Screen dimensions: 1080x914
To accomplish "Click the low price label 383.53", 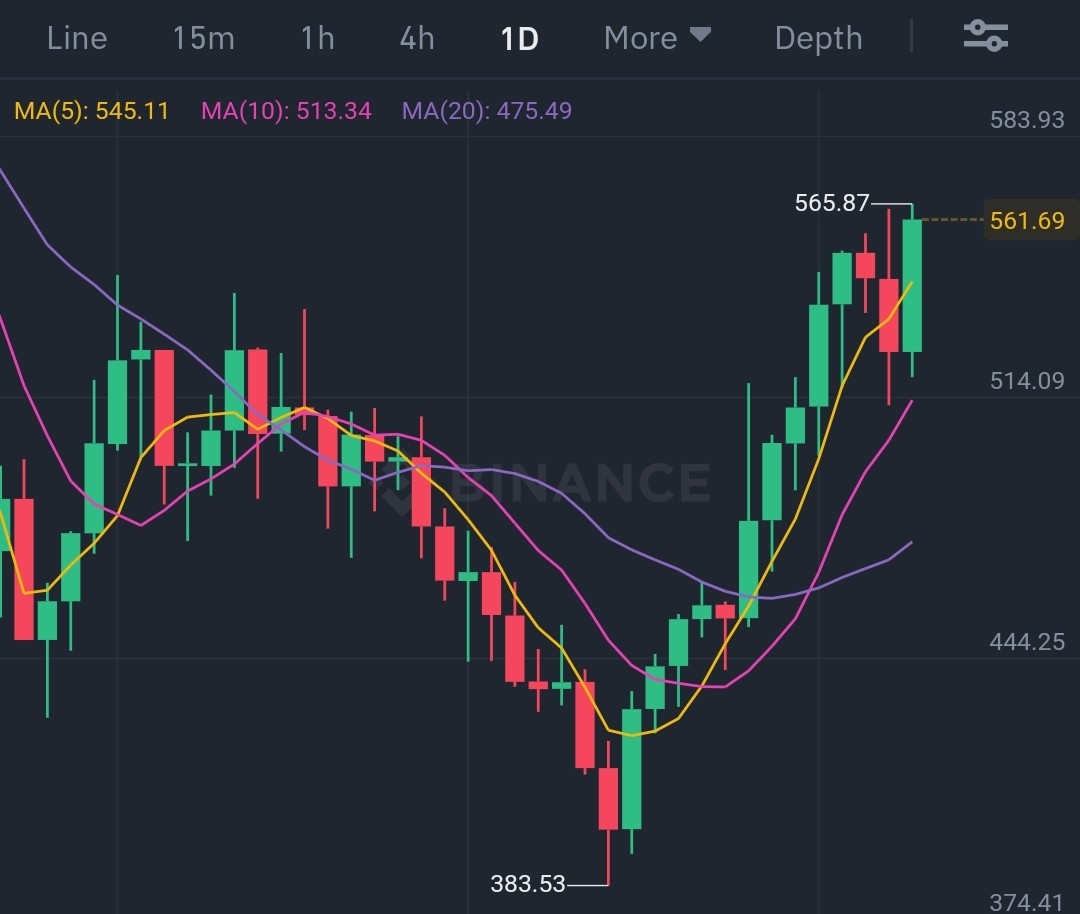I will click(528, 884).
